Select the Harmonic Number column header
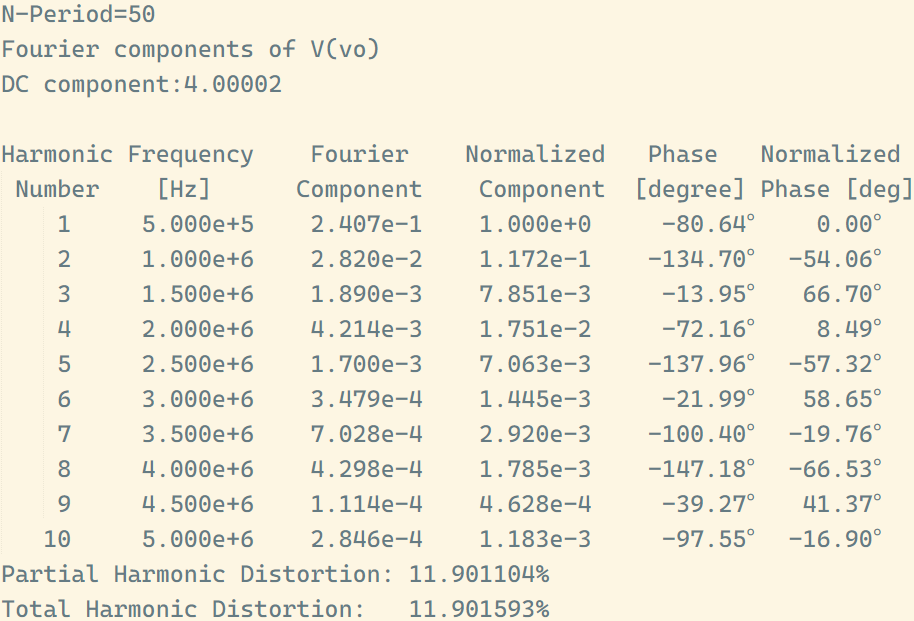The width and height of the screenshot is (914, 621). click(57, 171)
